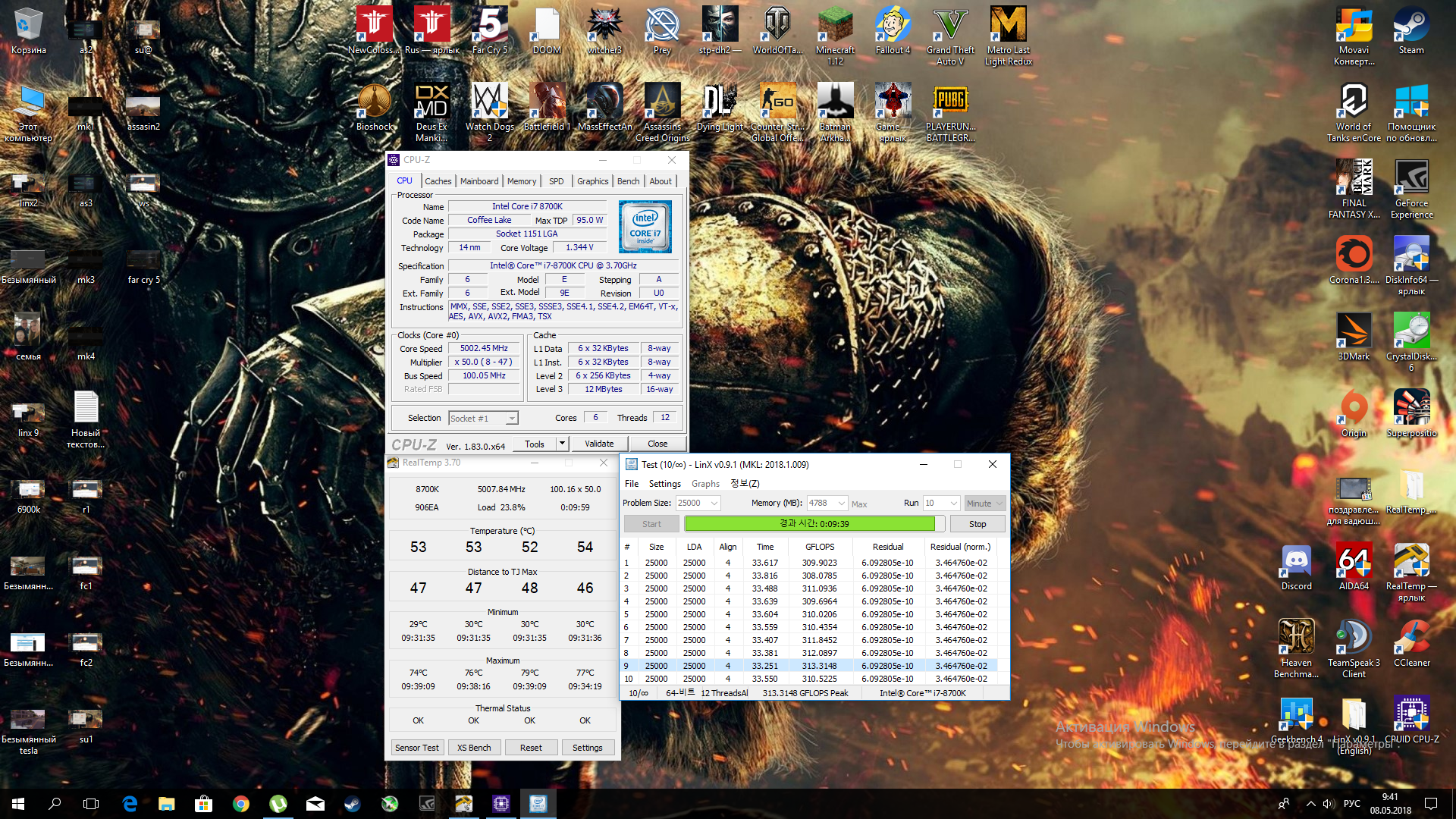Switch to the Memory tab in CPU-Z
This screenshot has height=819, width=1456.
coord(522,181)
